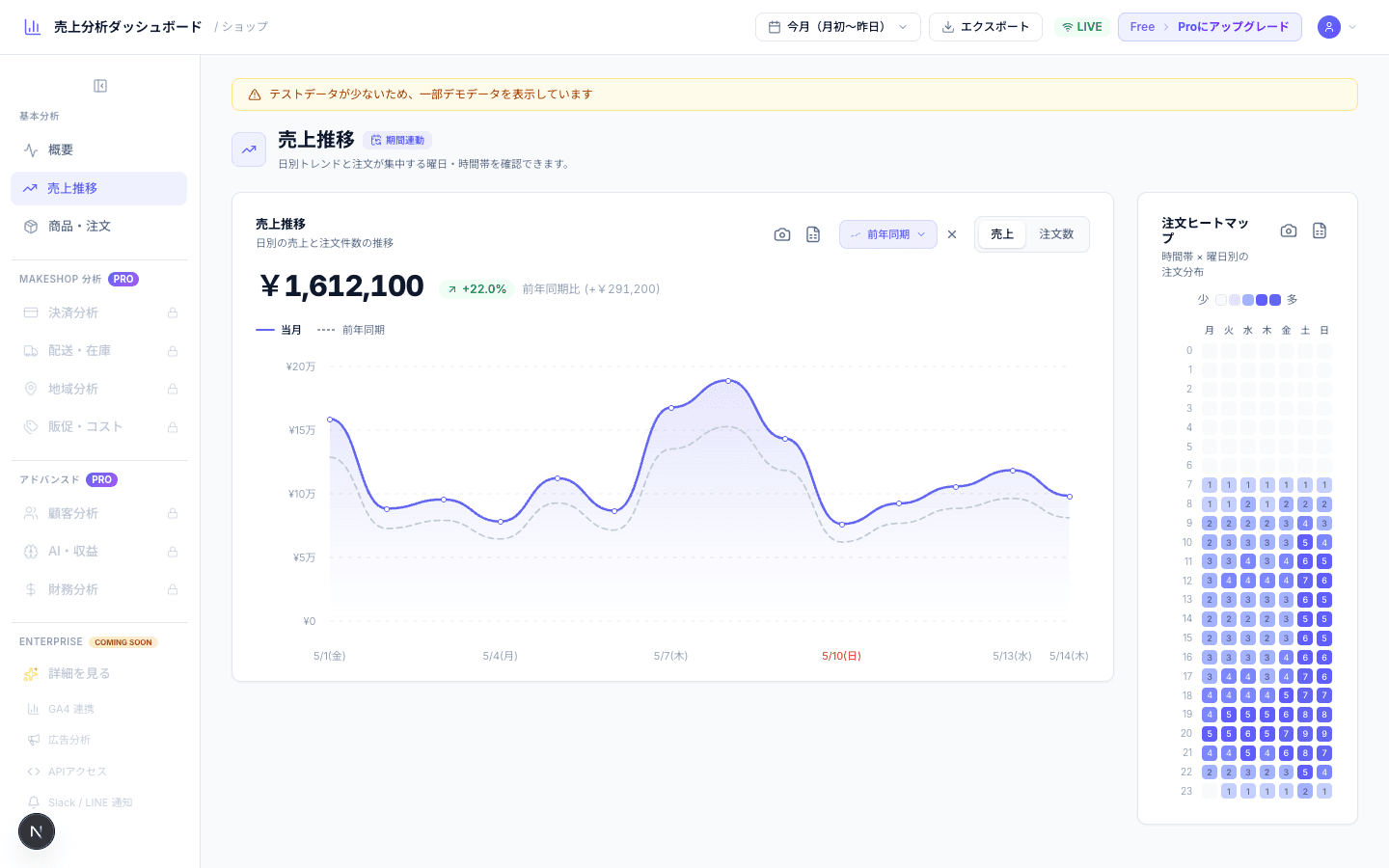Open the 今月（月初〜昨日）date range dropdown
Viewport: 1389px width, 868px height.
(x=837, y=27)
